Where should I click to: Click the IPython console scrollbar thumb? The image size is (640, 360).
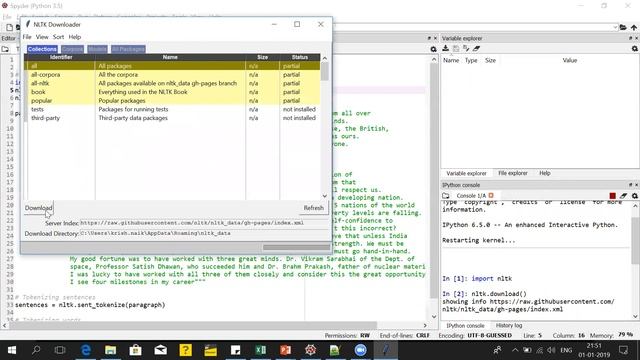pos(635,241)
